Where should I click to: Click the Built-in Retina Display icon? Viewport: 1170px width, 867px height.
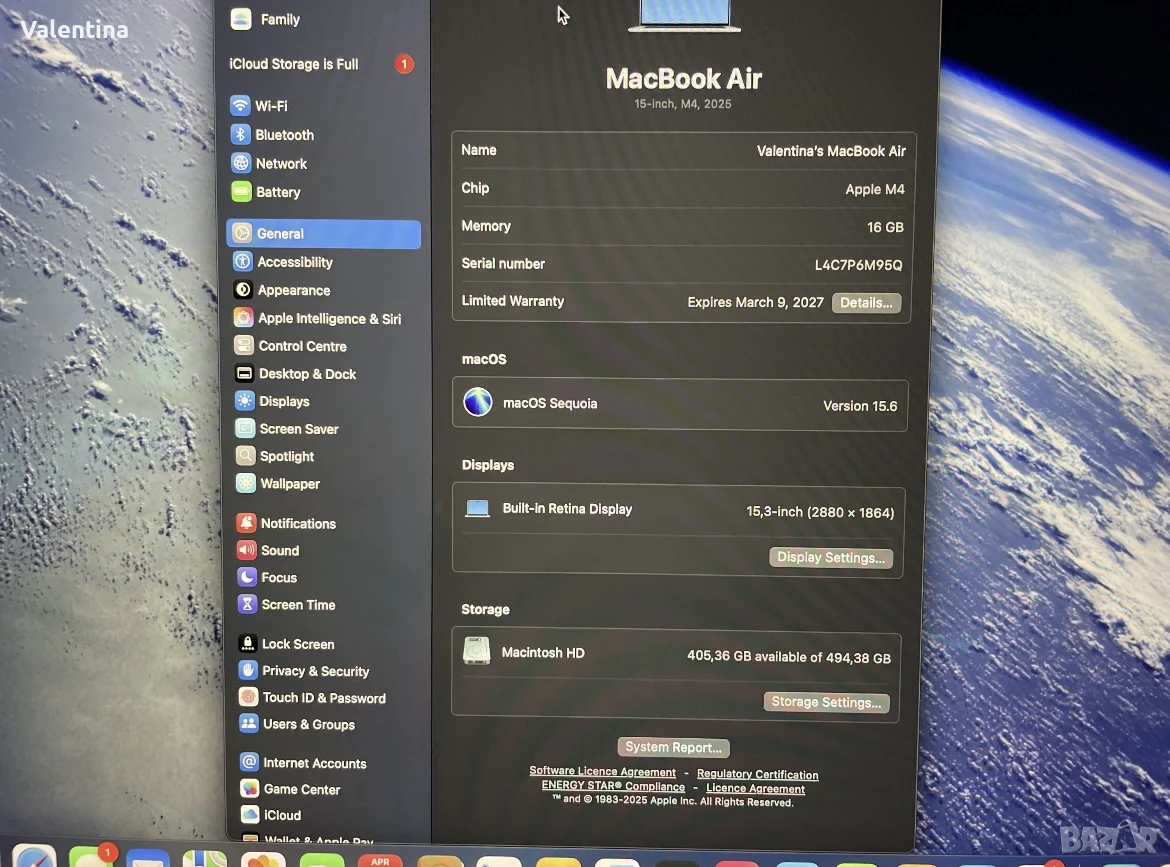tap(478, 509)
